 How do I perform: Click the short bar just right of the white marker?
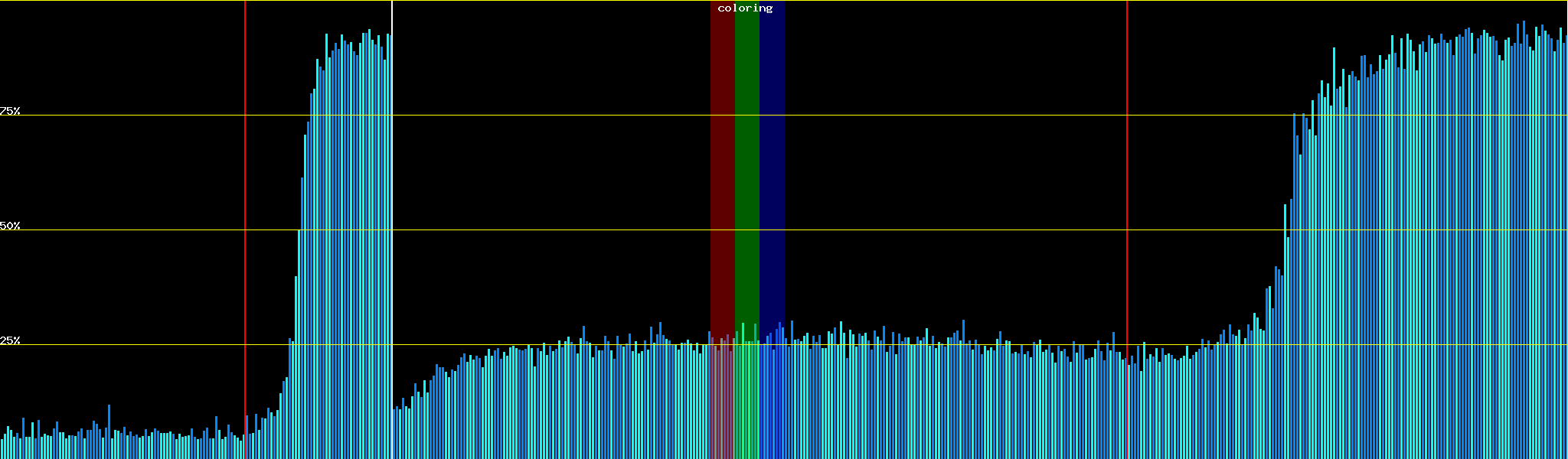394,435
